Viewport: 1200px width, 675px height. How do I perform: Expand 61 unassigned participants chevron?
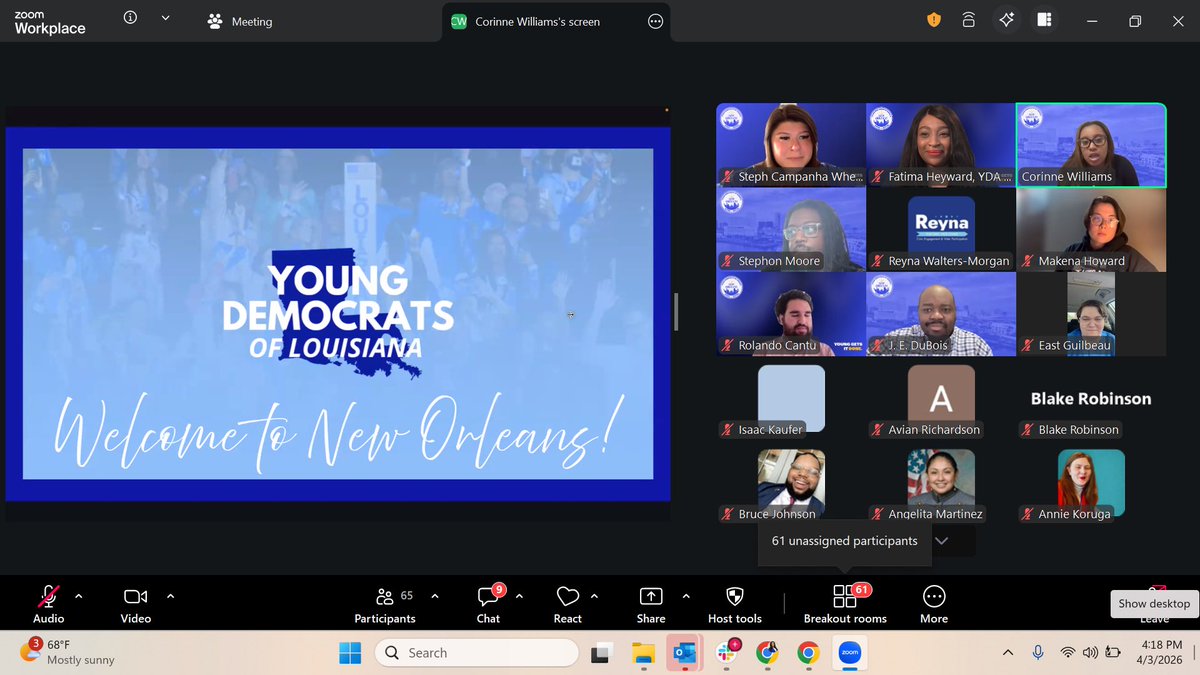pos(941,541)
